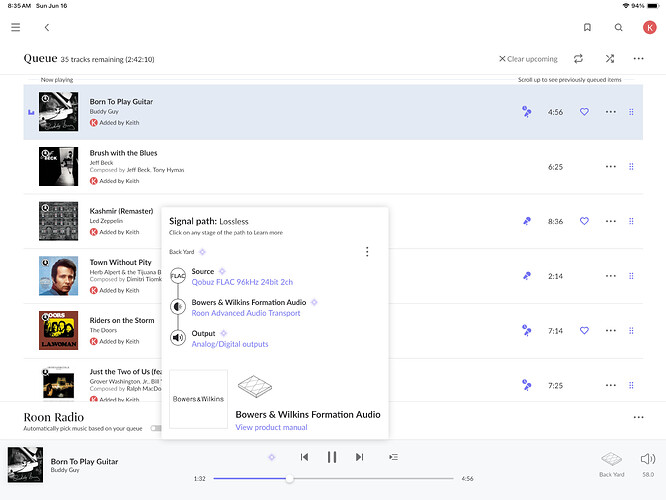The width and height of the screenshot is (666, 500).
Task: Toggle favorite heart on Riders on the Storm
Action: 584,331
